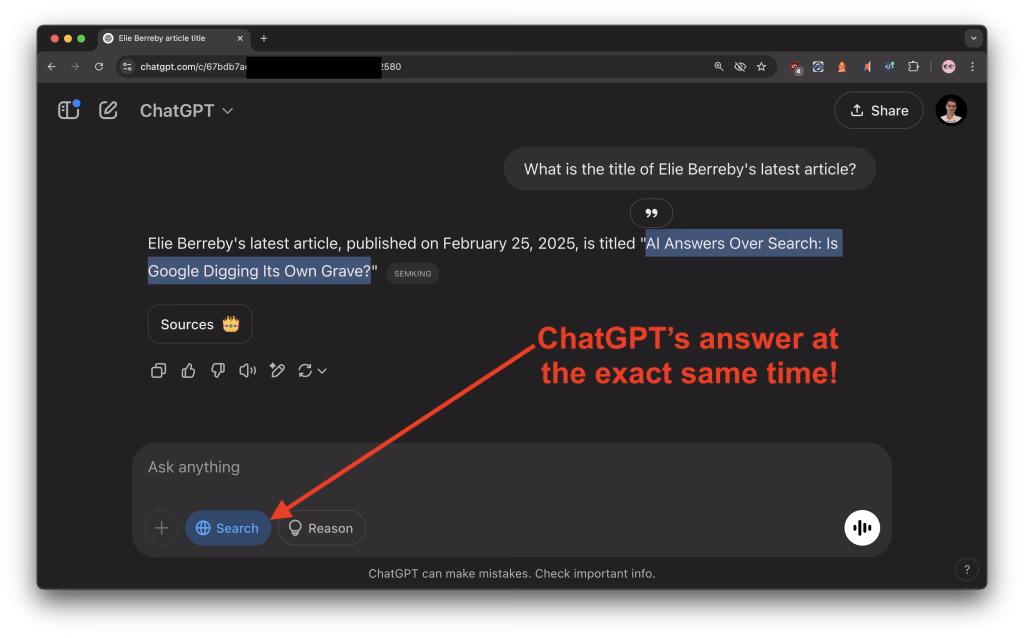Click the voice mode waveform button
Screen dimensions: 1024x638
pos(861,528)
